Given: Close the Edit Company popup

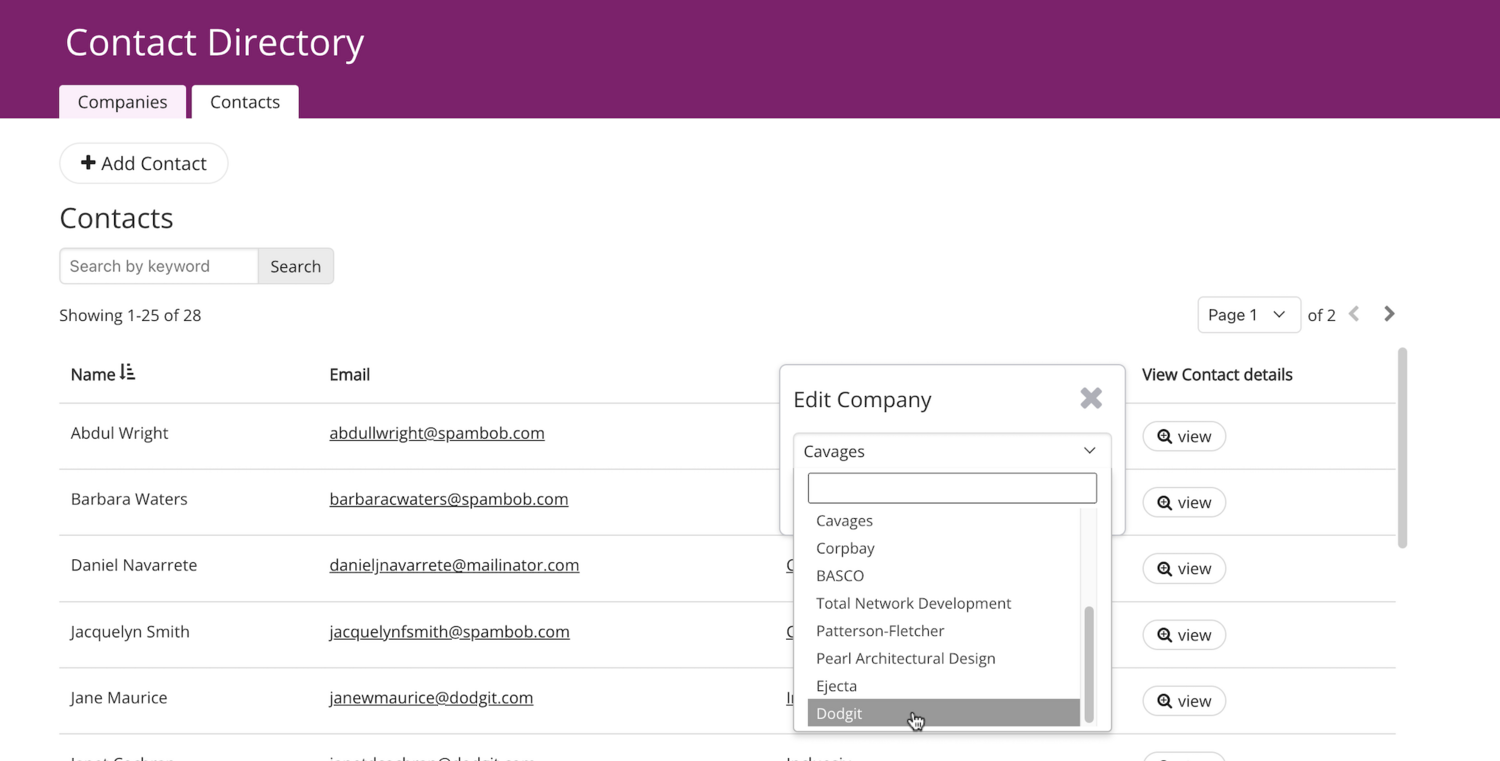Looking at the screenshot, I should [x=1090, y=398].
